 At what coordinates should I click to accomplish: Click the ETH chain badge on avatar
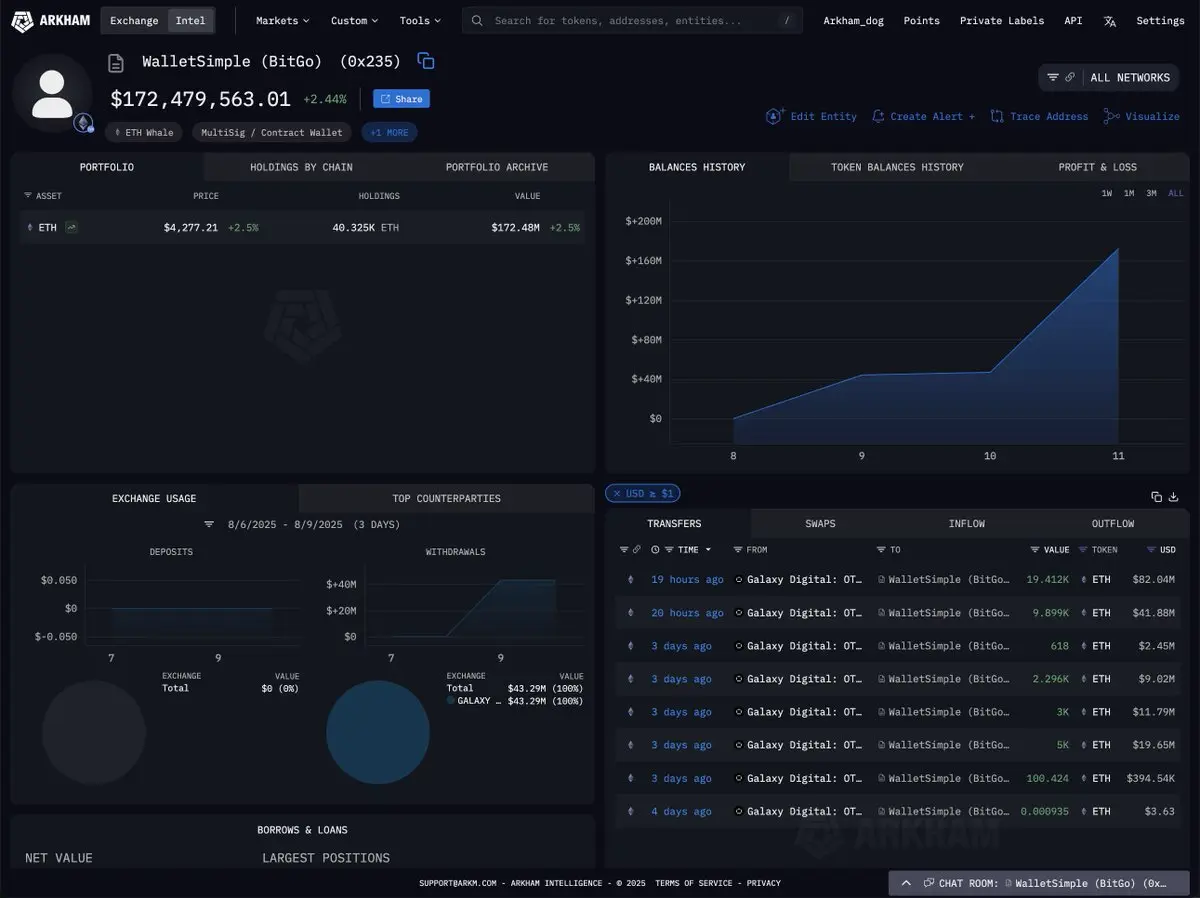(83, 122)
